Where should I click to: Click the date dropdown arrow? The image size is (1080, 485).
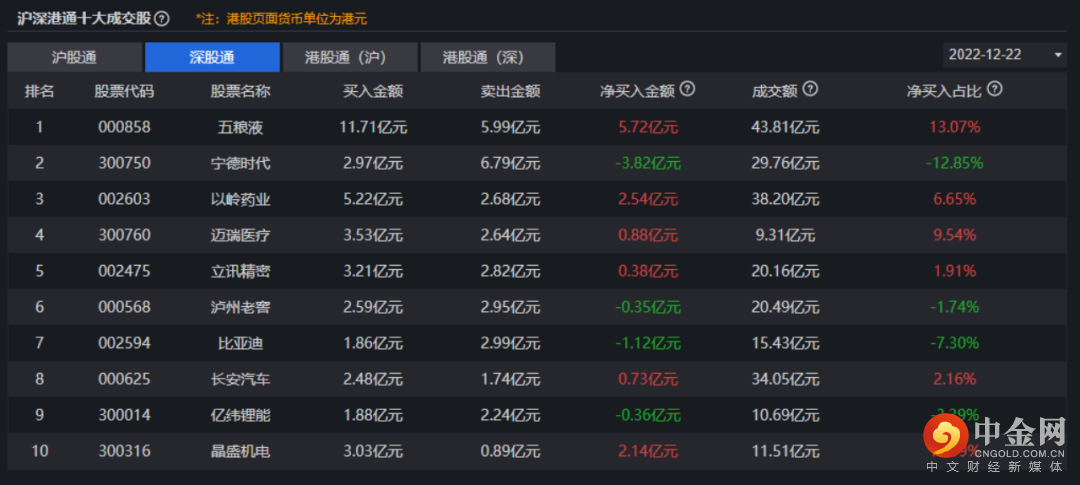coord(1058,54)
